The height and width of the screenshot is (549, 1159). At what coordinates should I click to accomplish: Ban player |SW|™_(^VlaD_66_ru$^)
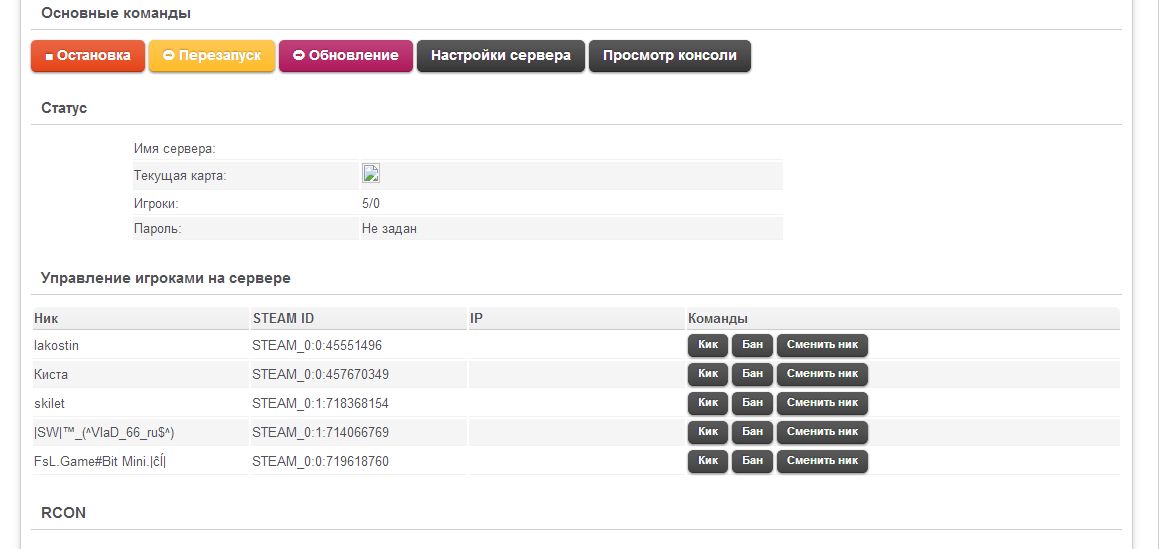point(752,432)
